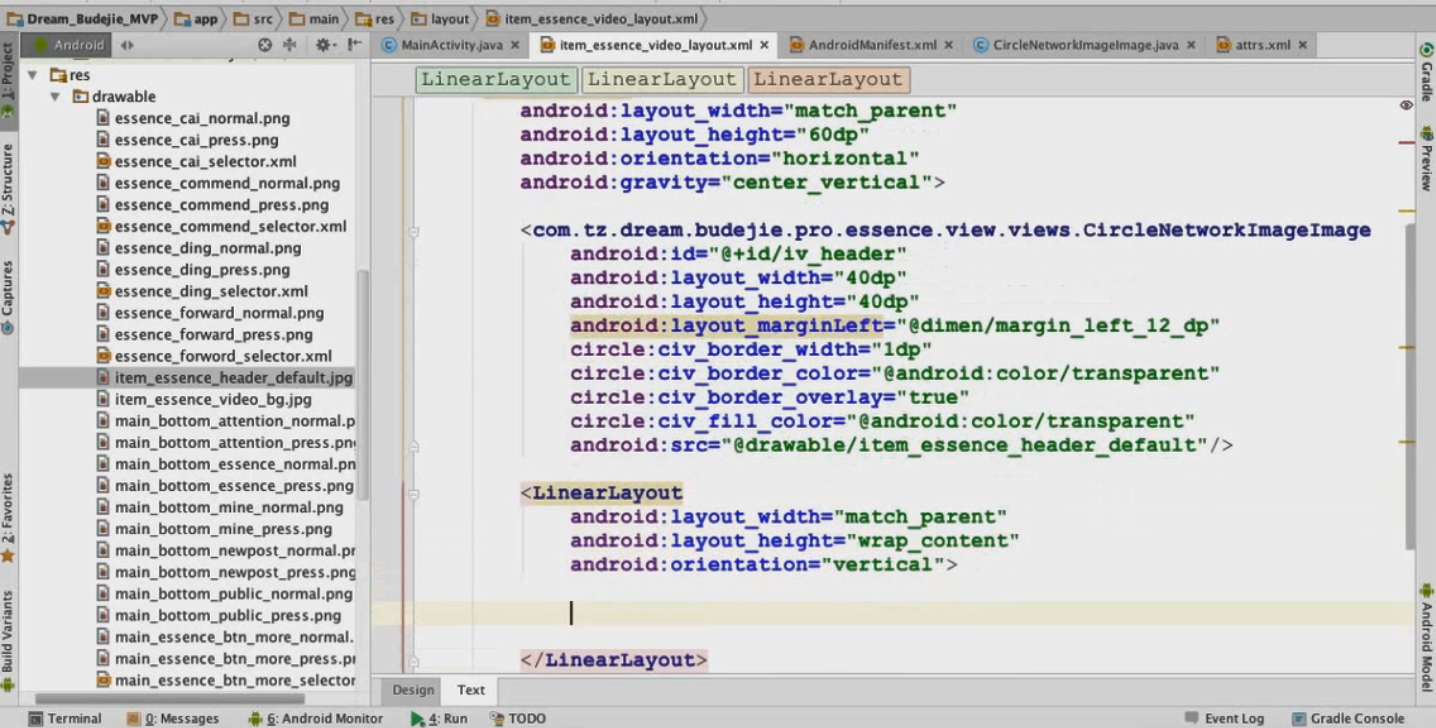
Task: Open the Run tool window
Action: click(439, 718)
